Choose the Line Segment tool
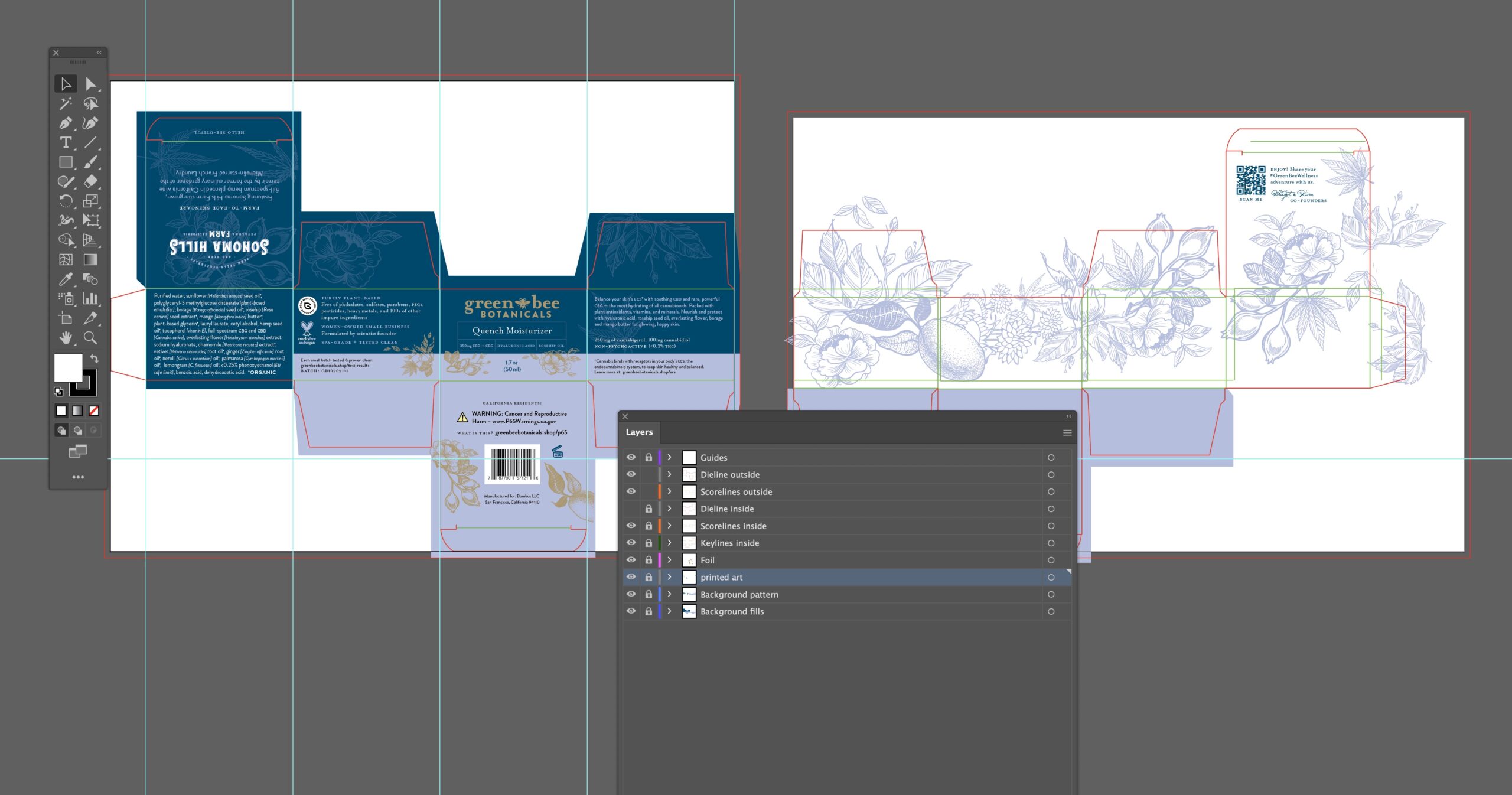The width and height of the screenshot is (1512, 795). [x=90, y=142]
